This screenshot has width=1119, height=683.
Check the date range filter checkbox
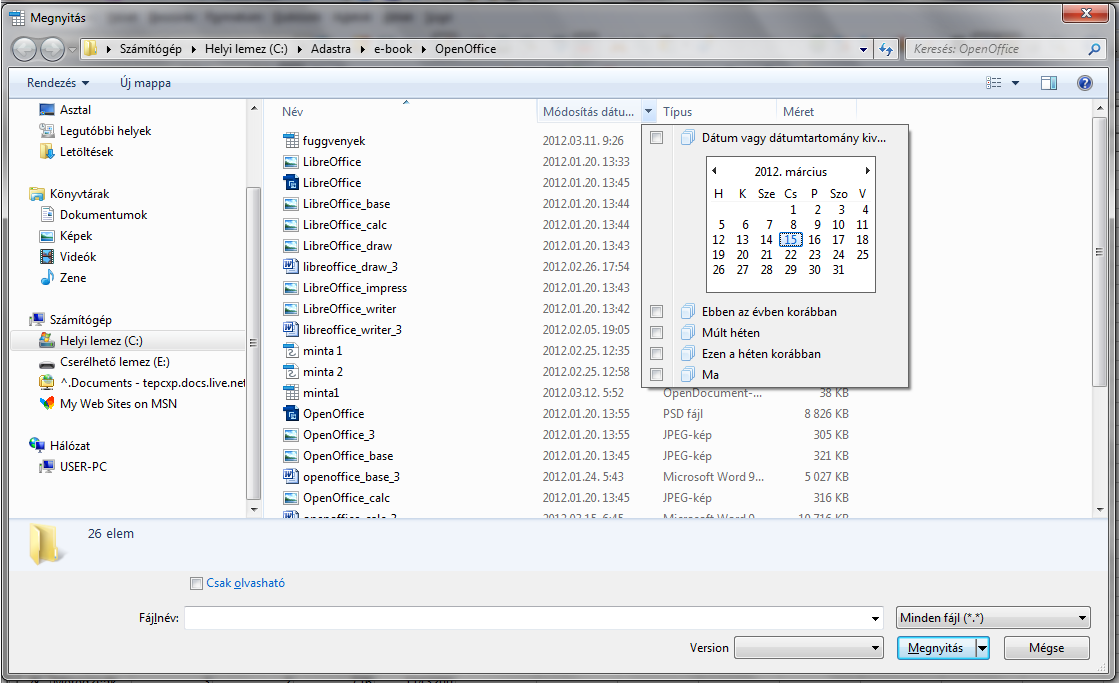tap(657, 138)
